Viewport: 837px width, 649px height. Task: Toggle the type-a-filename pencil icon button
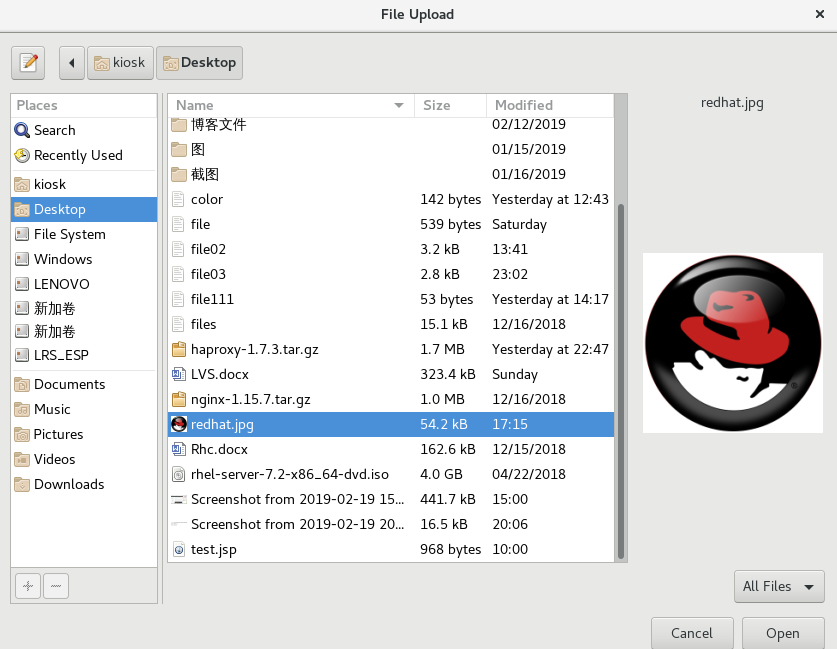pos(28,63)
